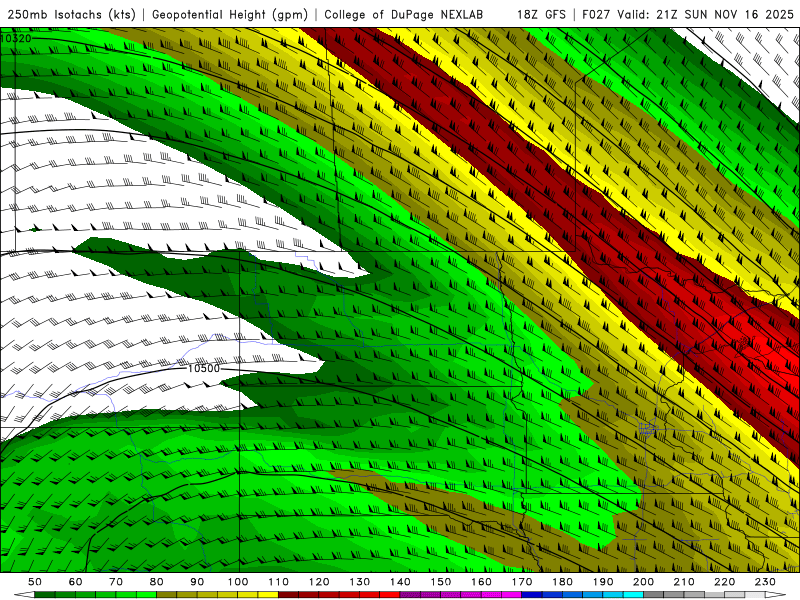Viewport: 800px width, 600px height.
Task: Click the "18Z GFS" model run text
Action: 541,14
